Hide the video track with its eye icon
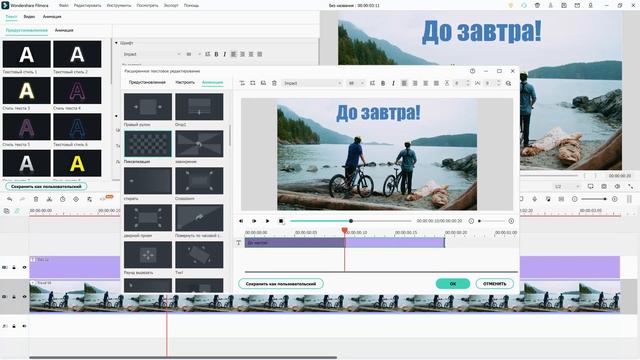 24,297
